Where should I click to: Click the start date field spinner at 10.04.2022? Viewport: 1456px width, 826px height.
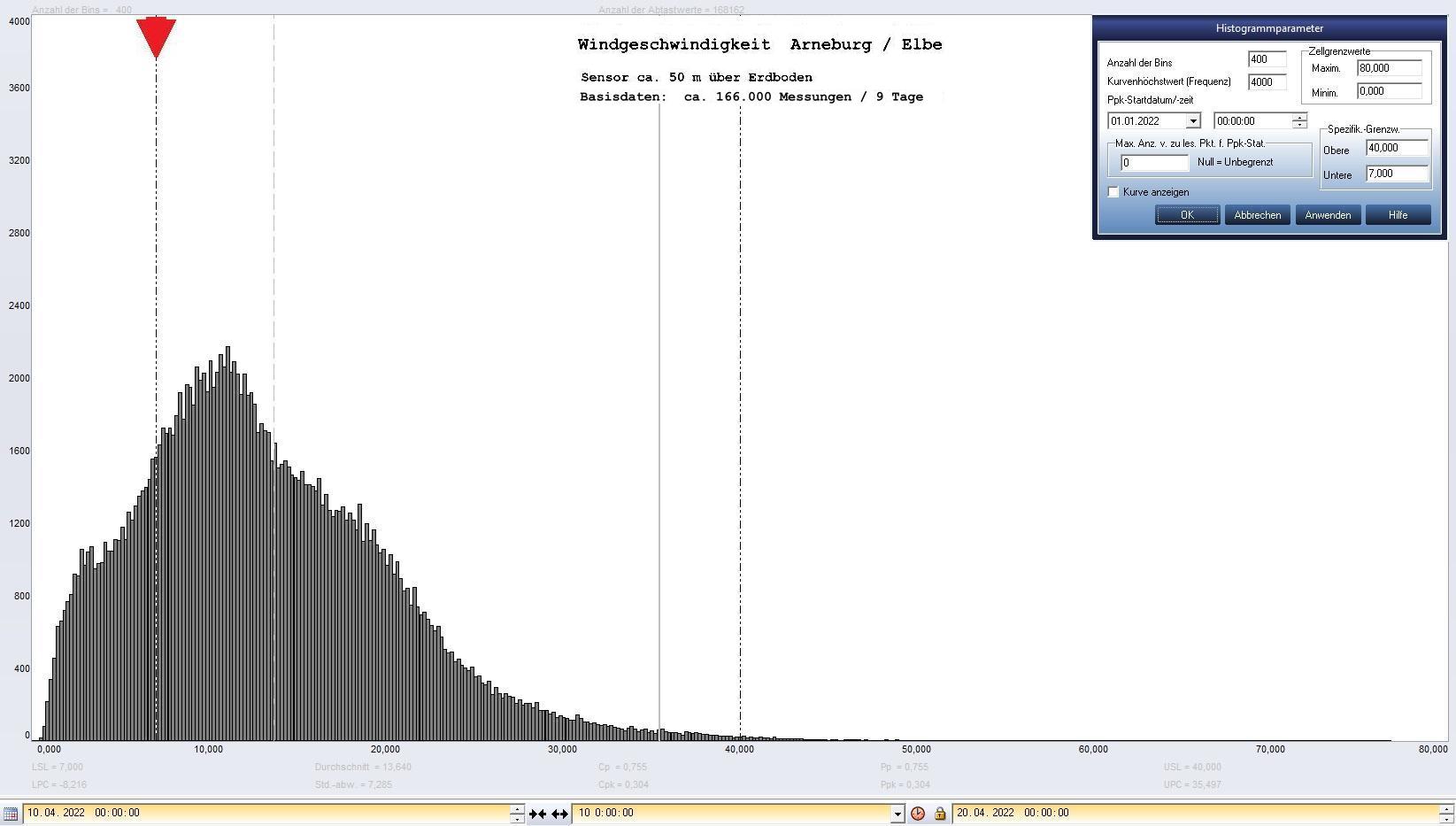(517, 814)
